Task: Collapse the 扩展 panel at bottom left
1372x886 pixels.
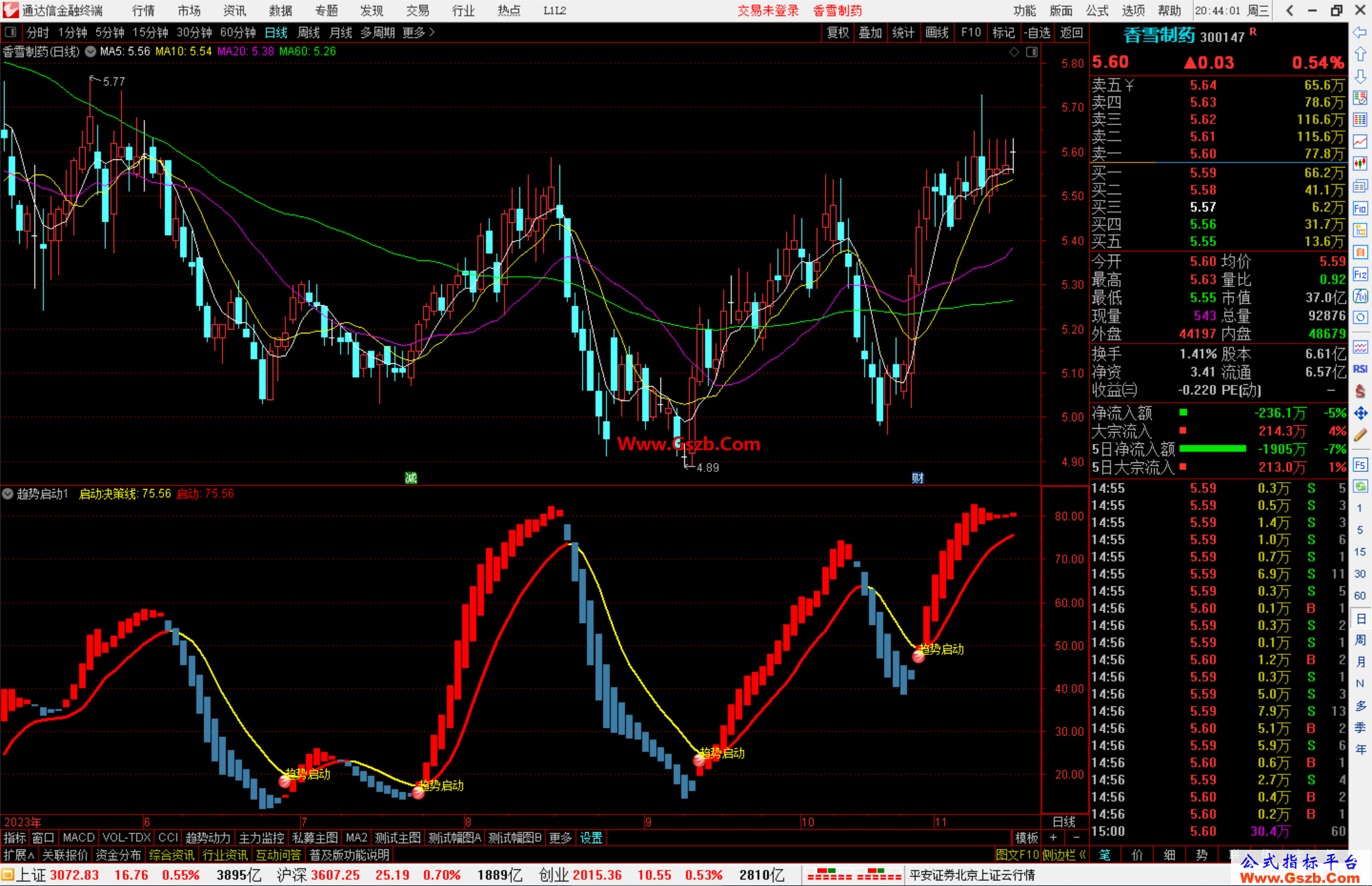Action: tap(19, 855)
